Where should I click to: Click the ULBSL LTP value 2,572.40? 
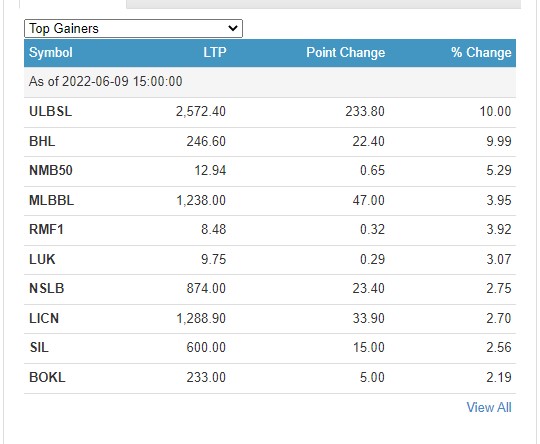coord(201,112)
